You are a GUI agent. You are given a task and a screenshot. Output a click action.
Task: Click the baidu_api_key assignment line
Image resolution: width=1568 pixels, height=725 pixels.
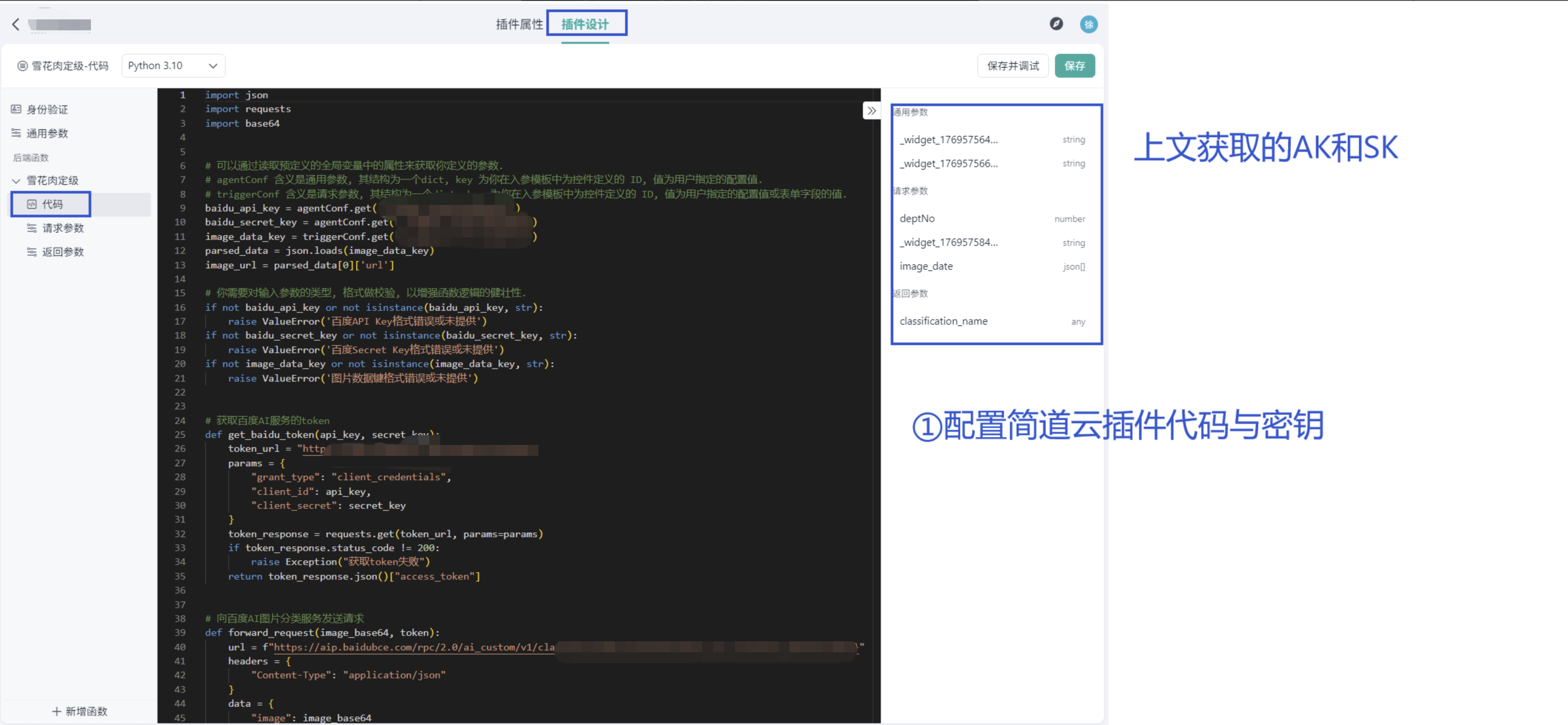point(363,208)
